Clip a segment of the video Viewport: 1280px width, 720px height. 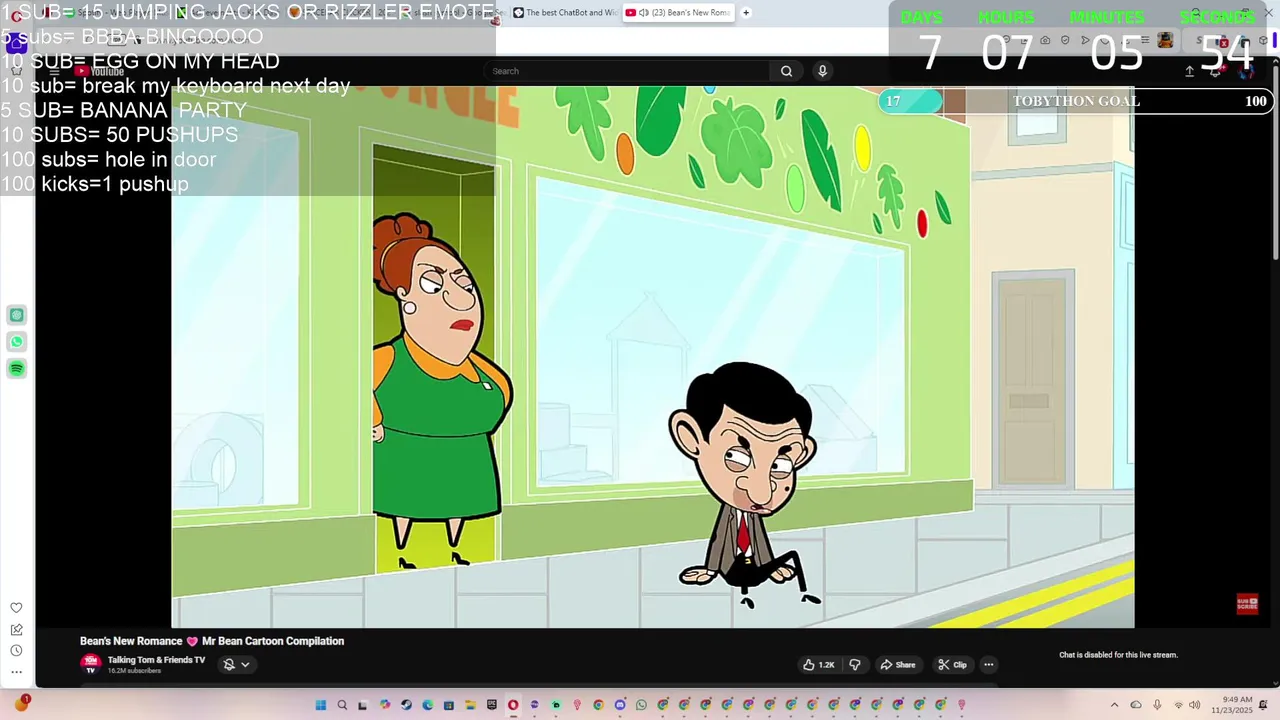(x=952, y=665)
